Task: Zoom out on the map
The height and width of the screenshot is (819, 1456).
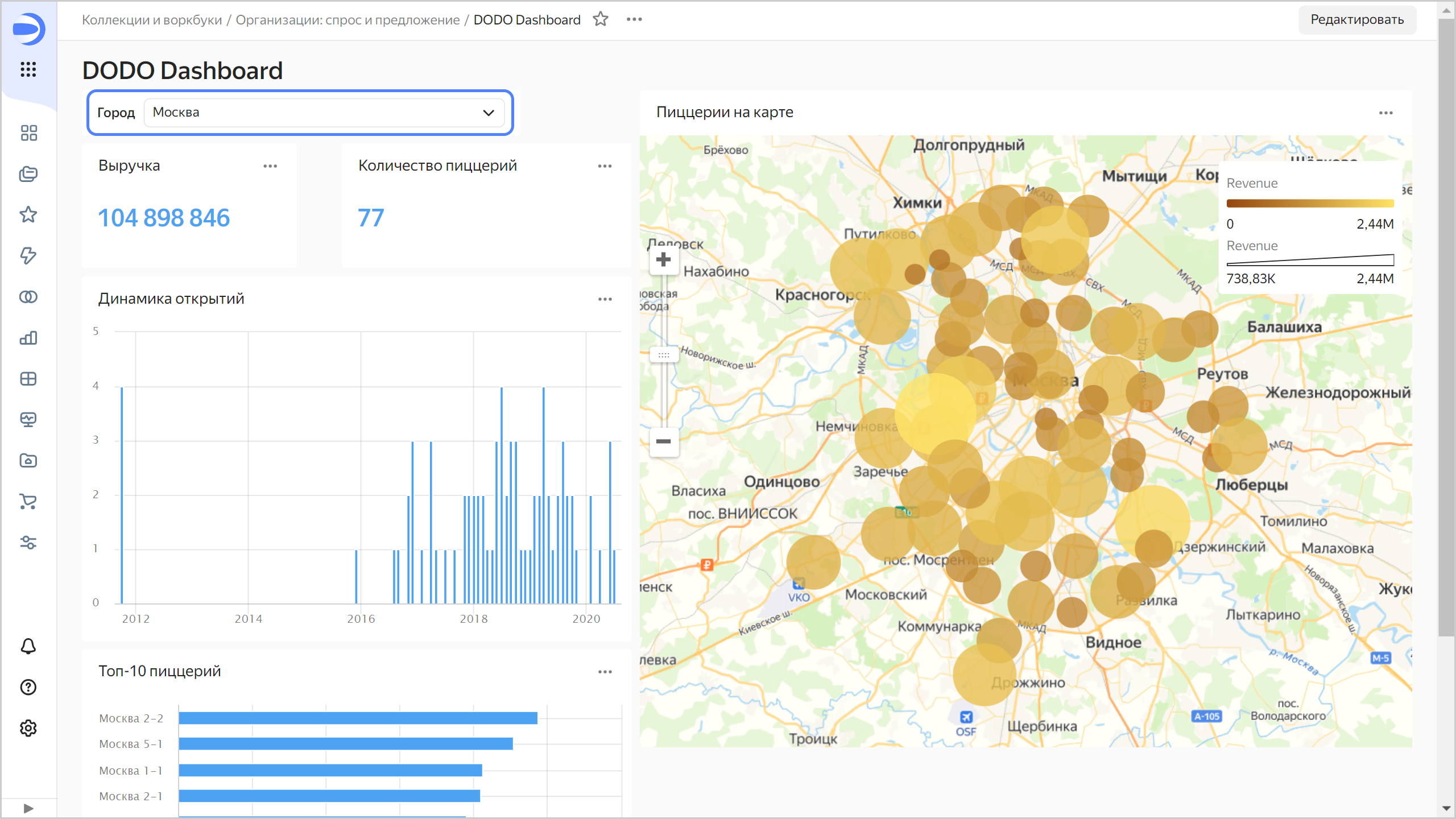Action: [663, 441]
